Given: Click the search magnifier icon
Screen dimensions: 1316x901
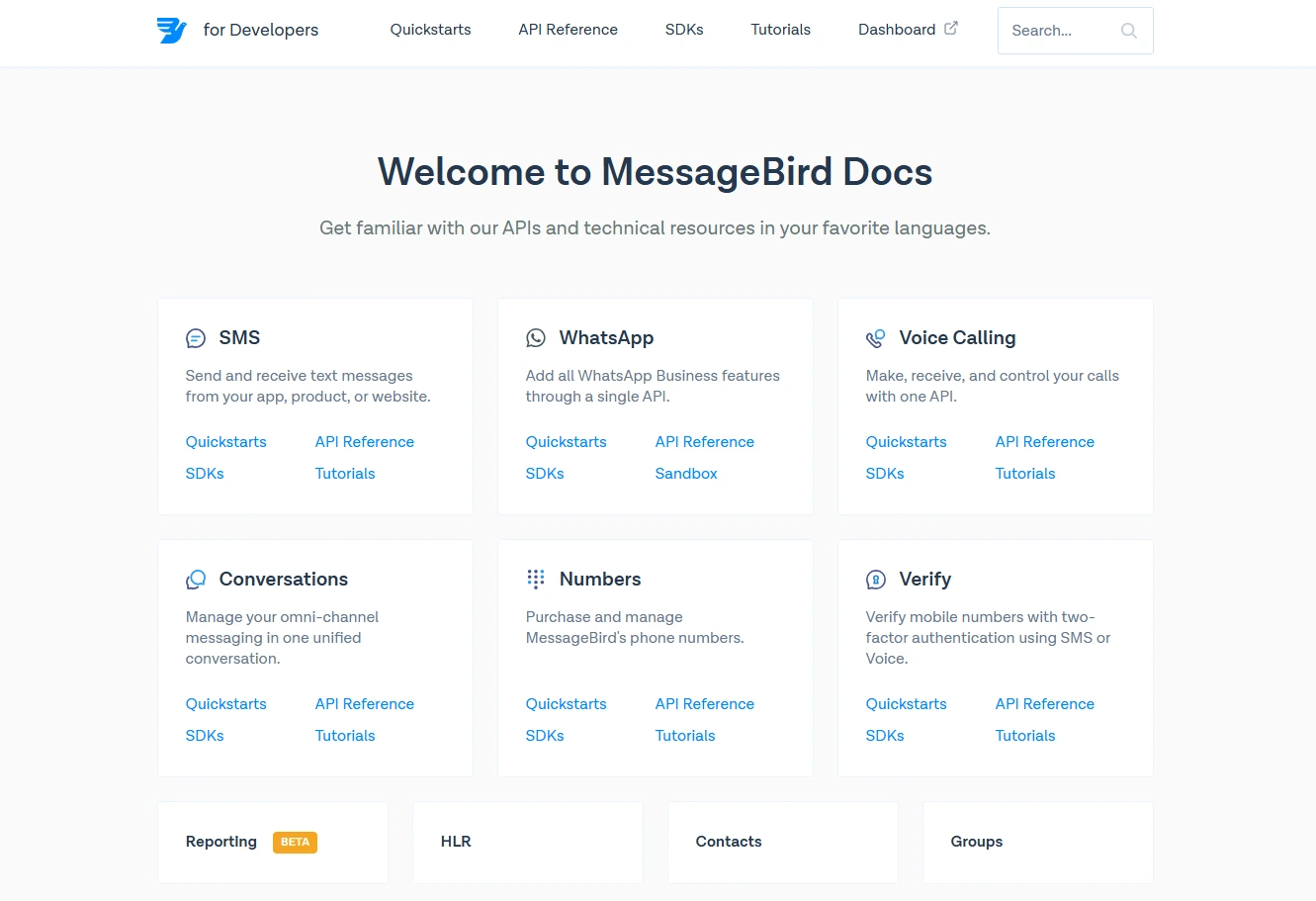Looking at the screenshot, I should coord(1128,31).
